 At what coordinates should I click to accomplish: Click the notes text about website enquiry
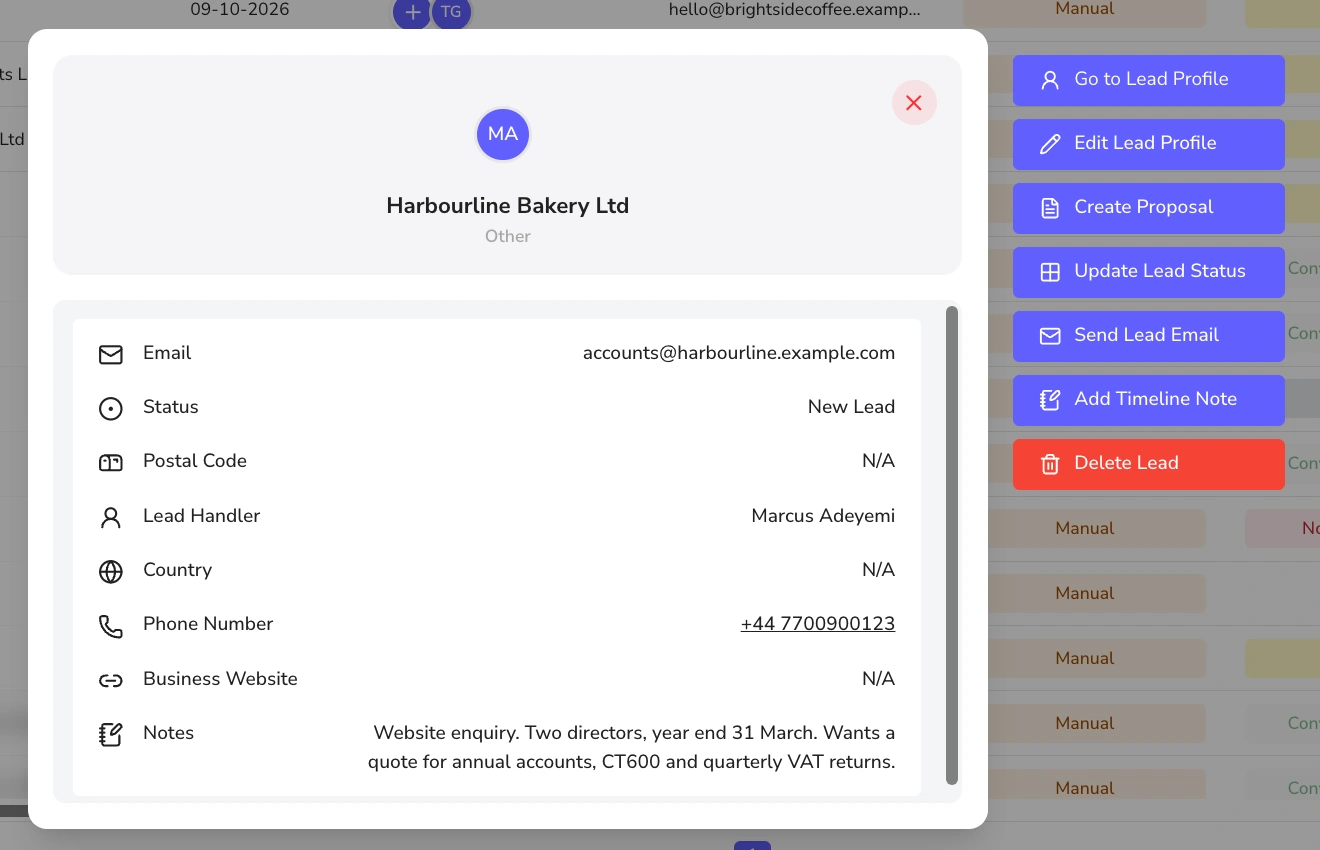point(632,747)
